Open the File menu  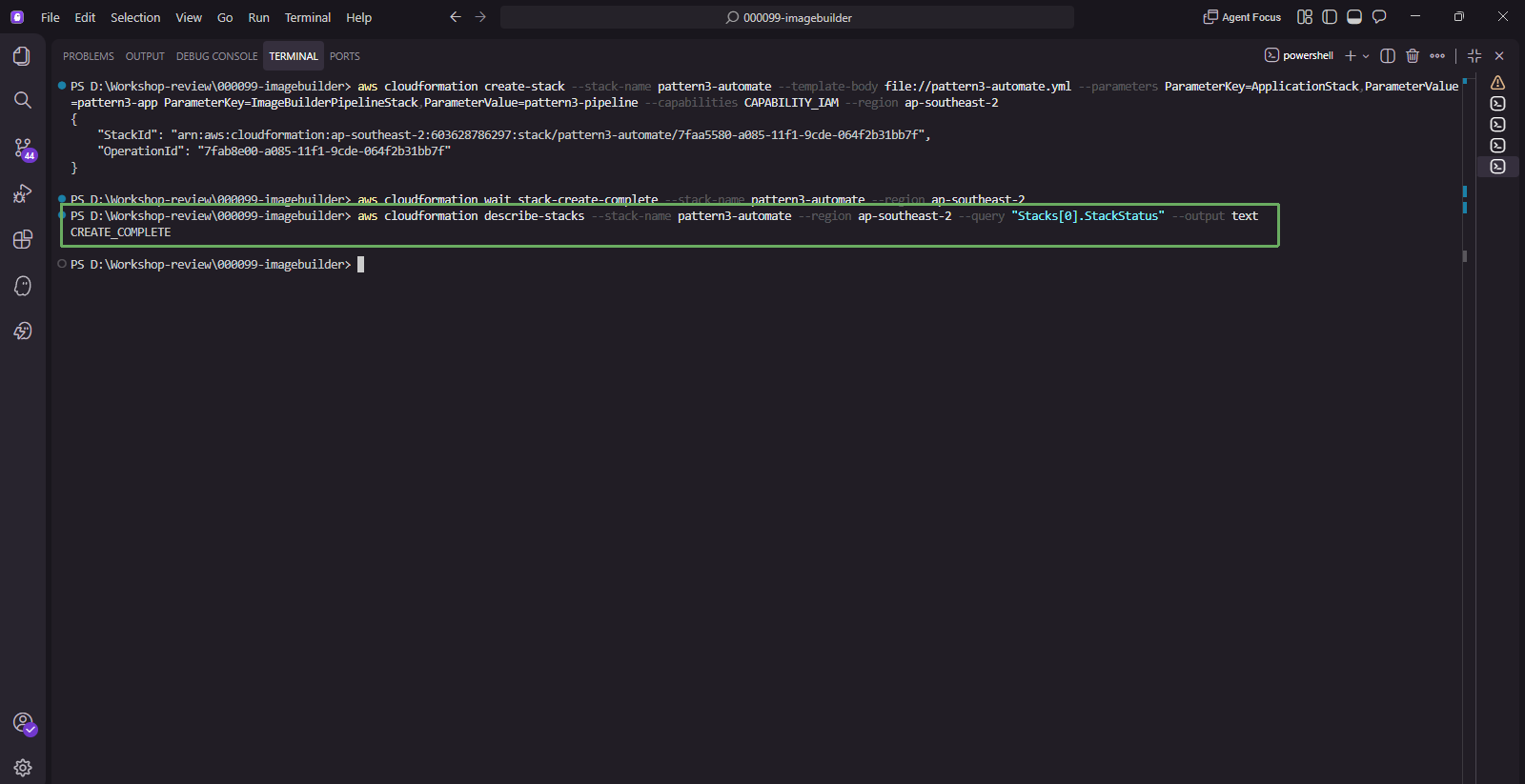[x=51, y=17]
